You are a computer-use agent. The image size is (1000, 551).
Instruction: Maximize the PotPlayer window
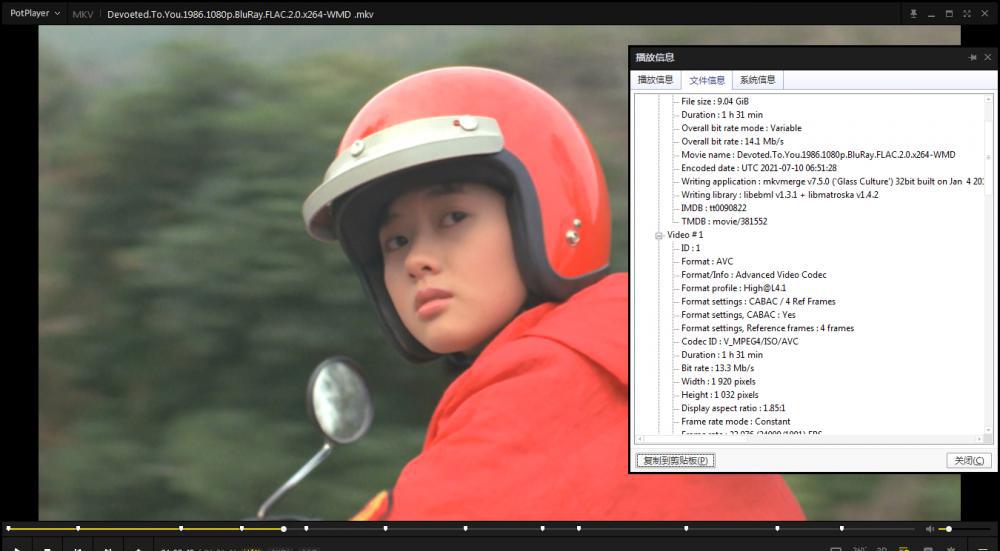click(949, 13)
